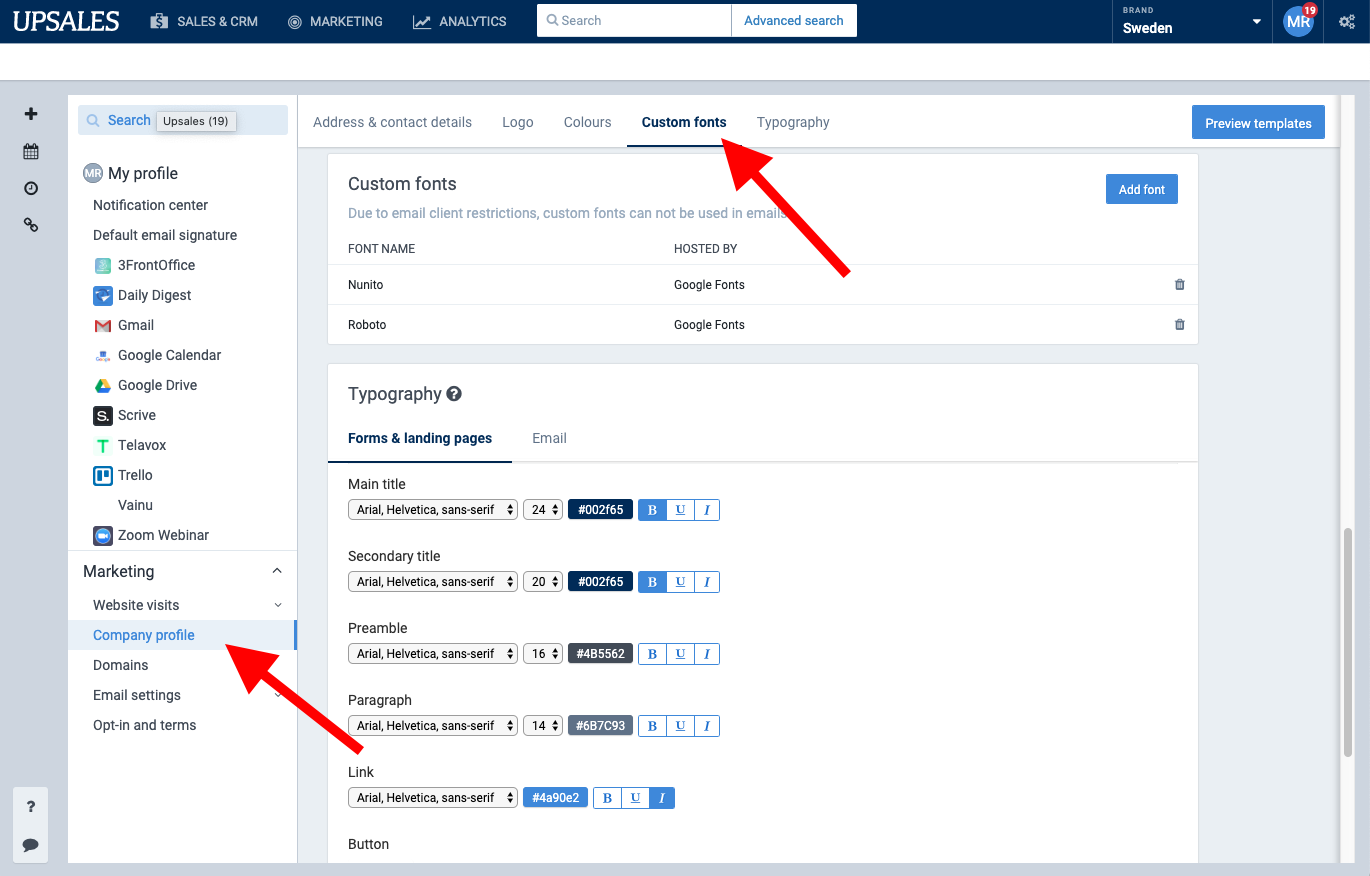Delete the Nunito custom font

[x=1179, y=284]
